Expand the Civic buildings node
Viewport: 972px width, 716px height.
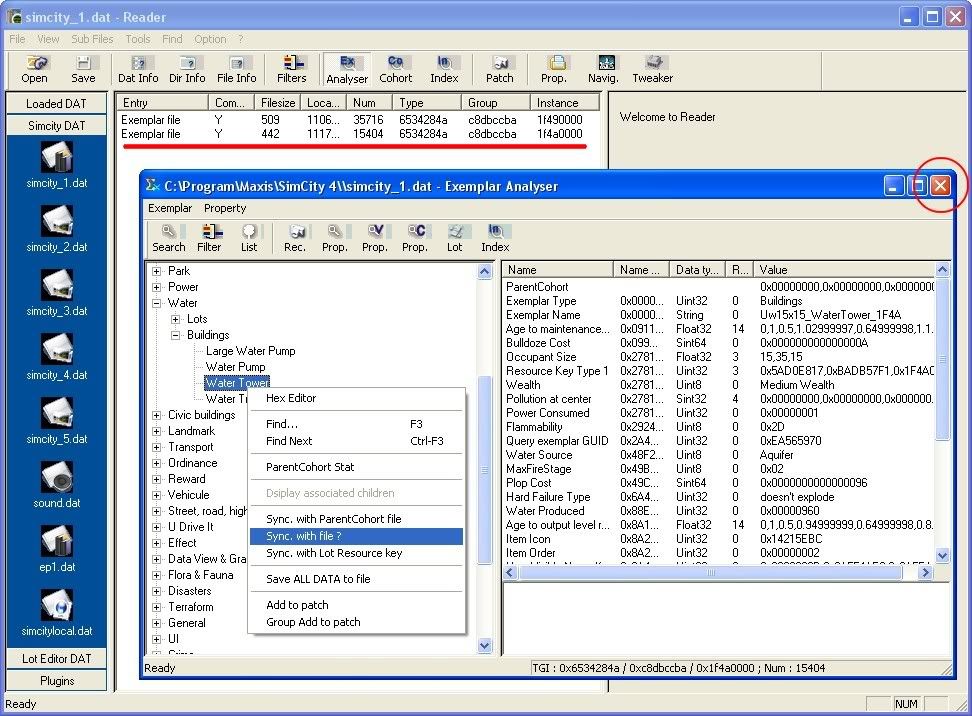coord(157,415)
